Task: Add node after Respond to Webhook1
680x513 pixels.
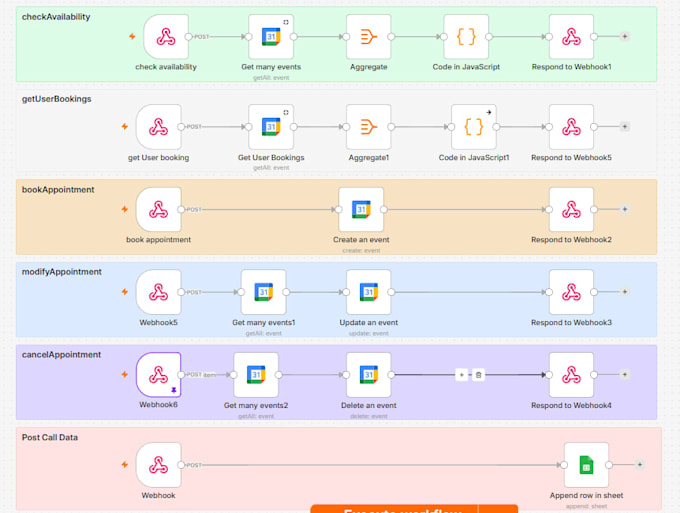Action: pos(625,36)
